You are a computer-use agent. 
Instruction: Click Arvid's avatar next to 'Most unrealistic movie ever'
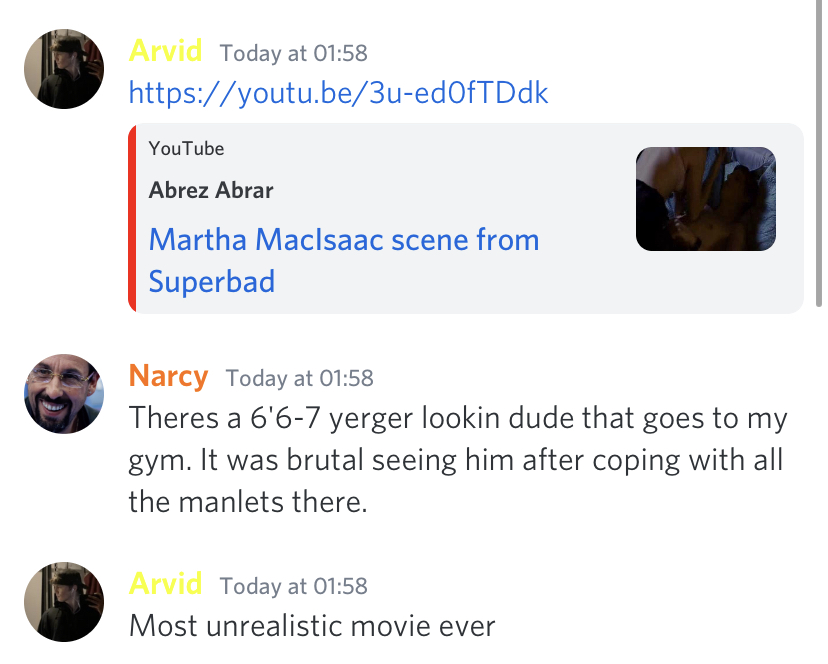[x=64, y=602]
